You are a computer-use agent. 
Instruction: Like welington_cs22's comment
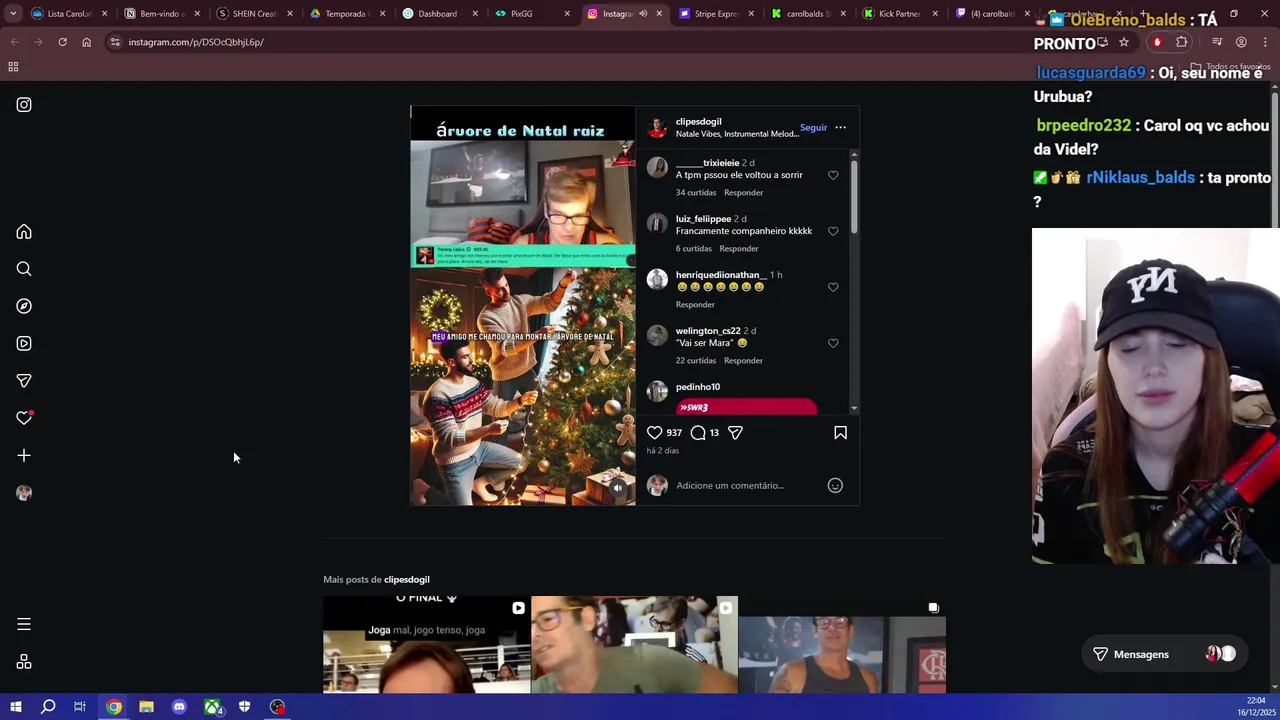833,343
